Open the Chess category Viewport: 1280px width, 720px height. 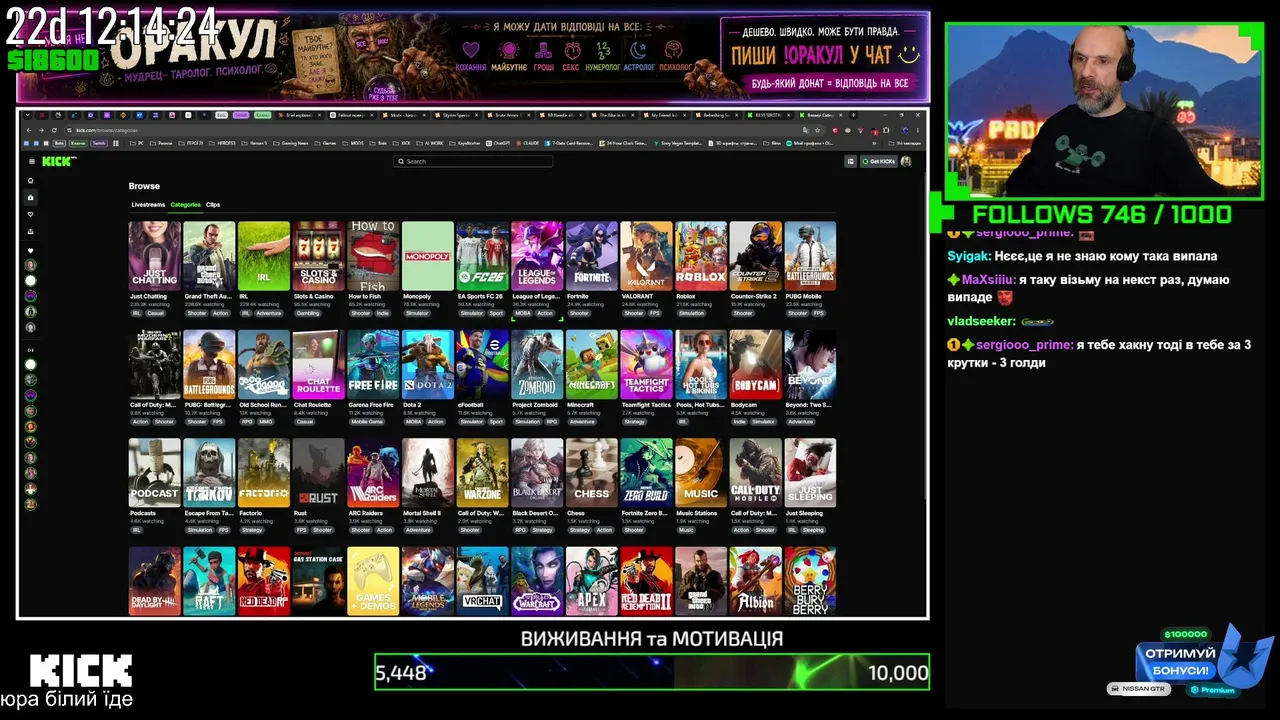coord(591,473)
